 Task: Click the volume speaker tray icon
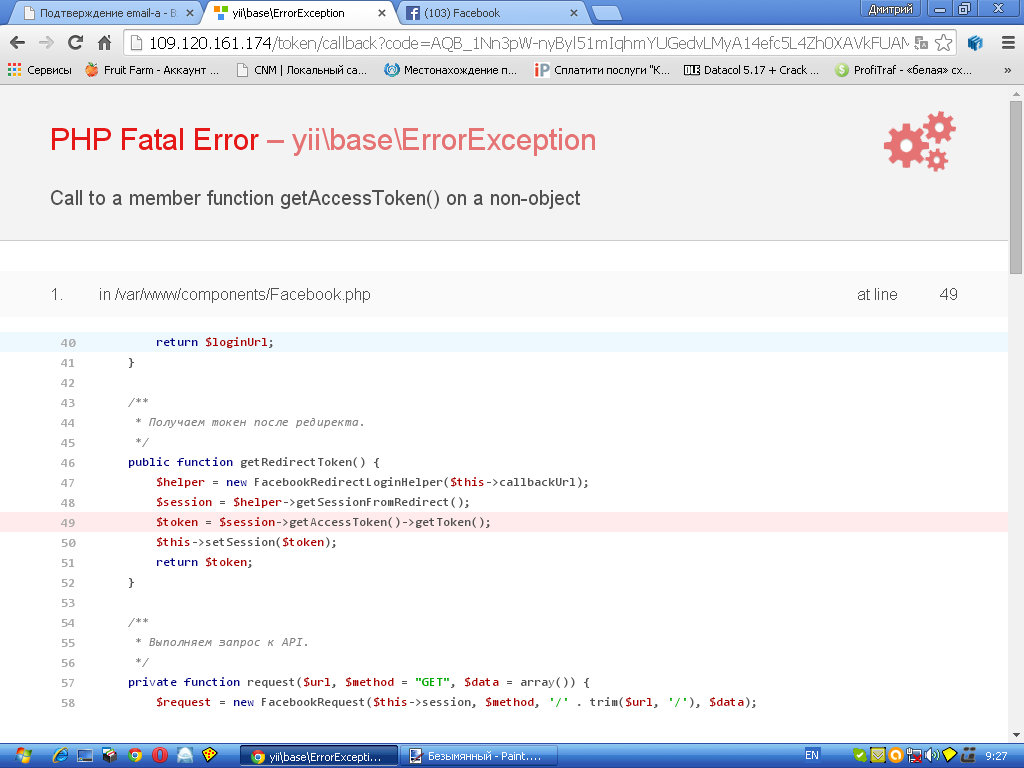pos(932,756)
